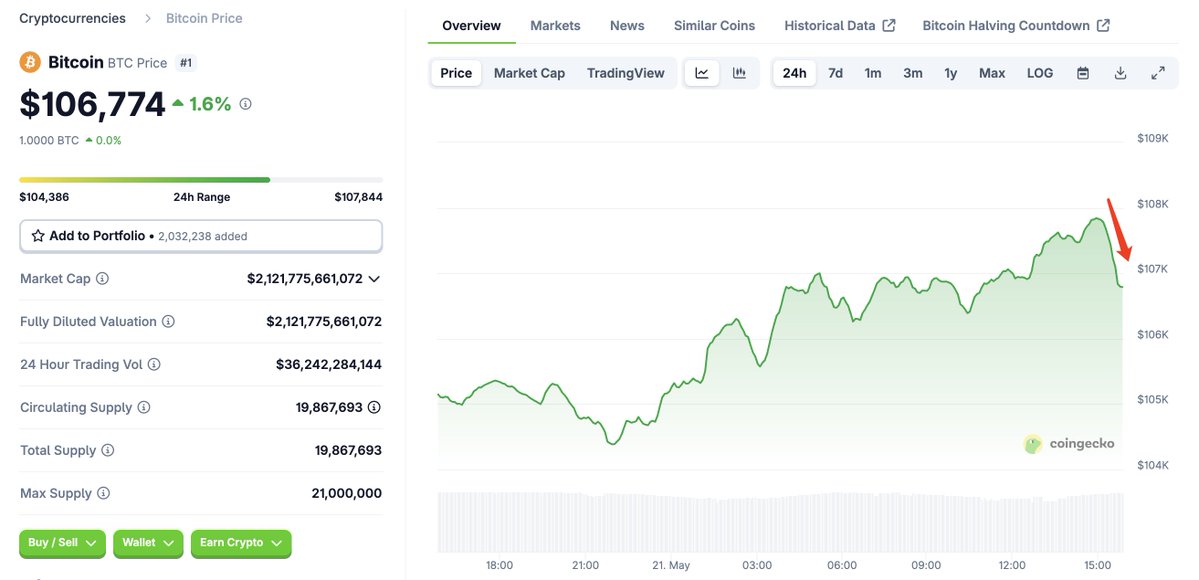Click the #1 rank badge
The width and height of the screenshot is (1199, 580).
pyautogui.click(x=186, y=63)
